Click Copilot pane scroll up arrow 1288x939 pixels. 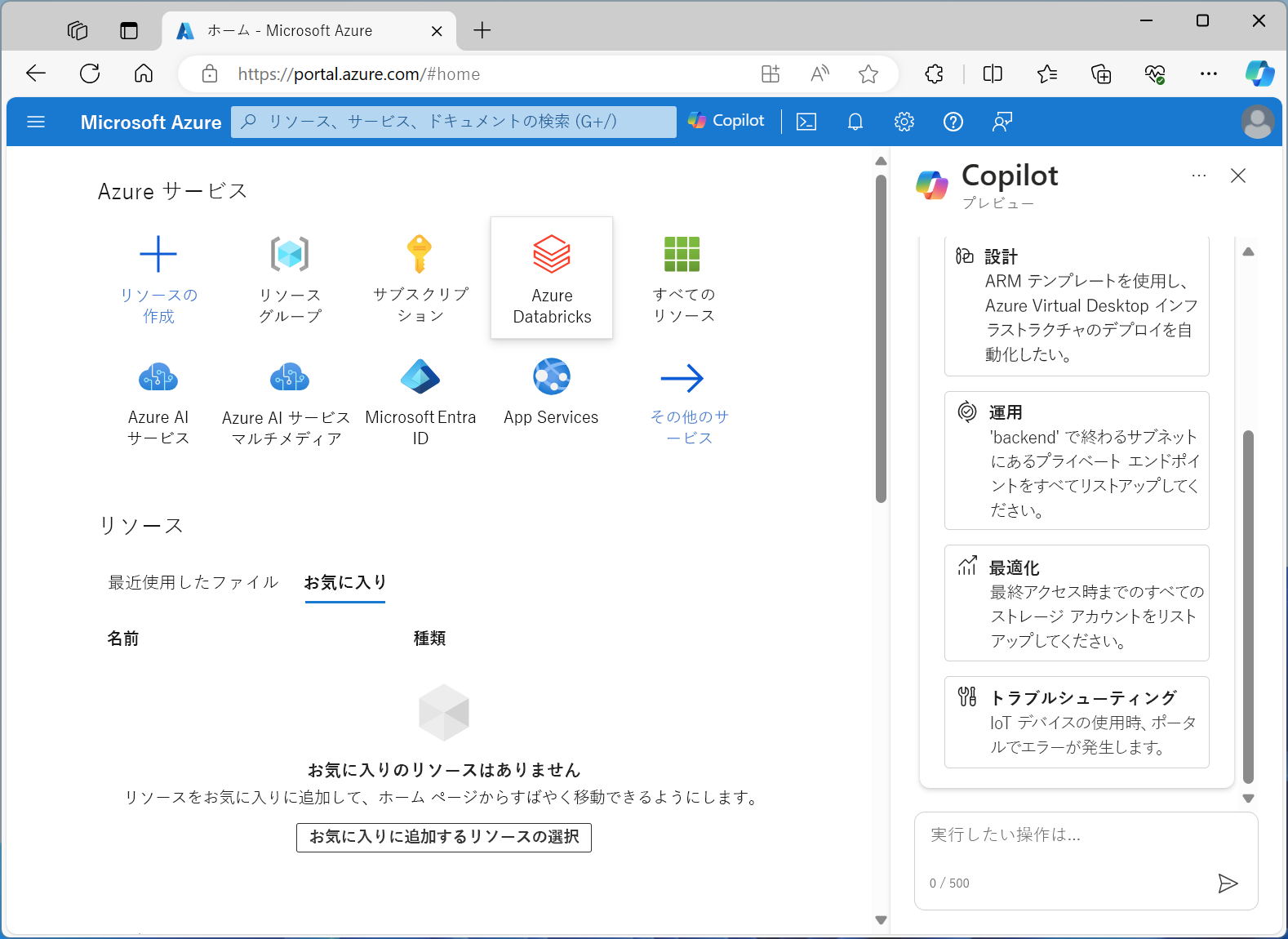point(1248,251)
